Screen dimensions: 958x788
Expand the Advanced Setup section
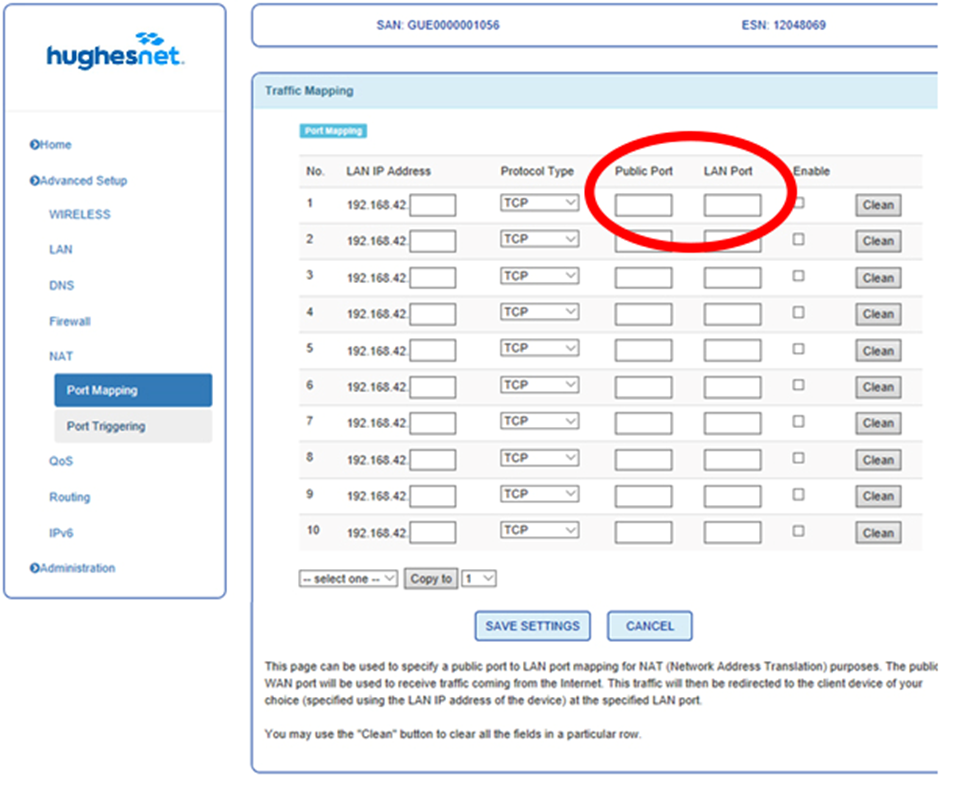pos(82,181)
